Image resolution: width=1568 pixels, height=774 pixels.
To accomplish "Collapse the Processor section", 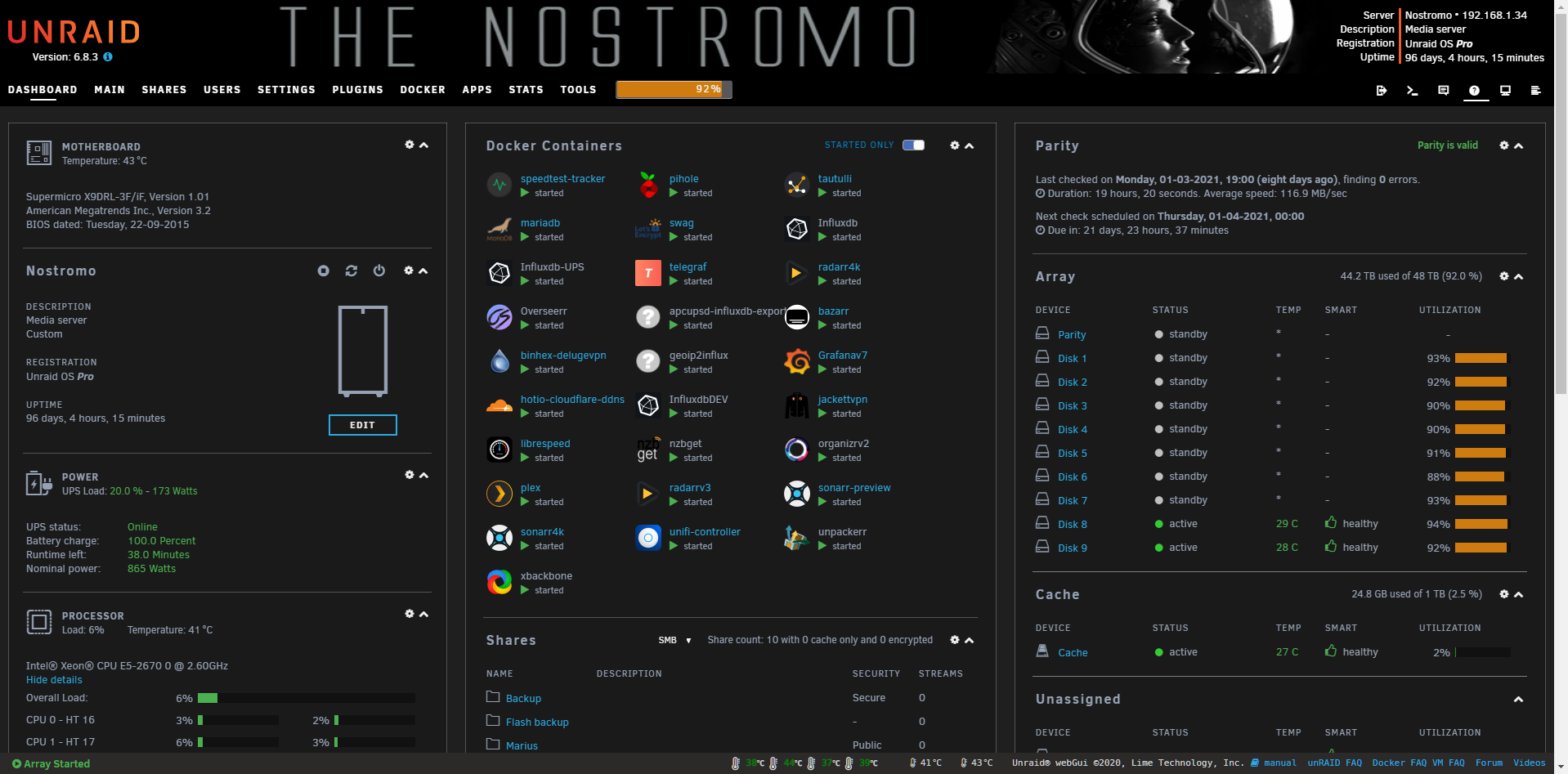I will tap(423, 614).
